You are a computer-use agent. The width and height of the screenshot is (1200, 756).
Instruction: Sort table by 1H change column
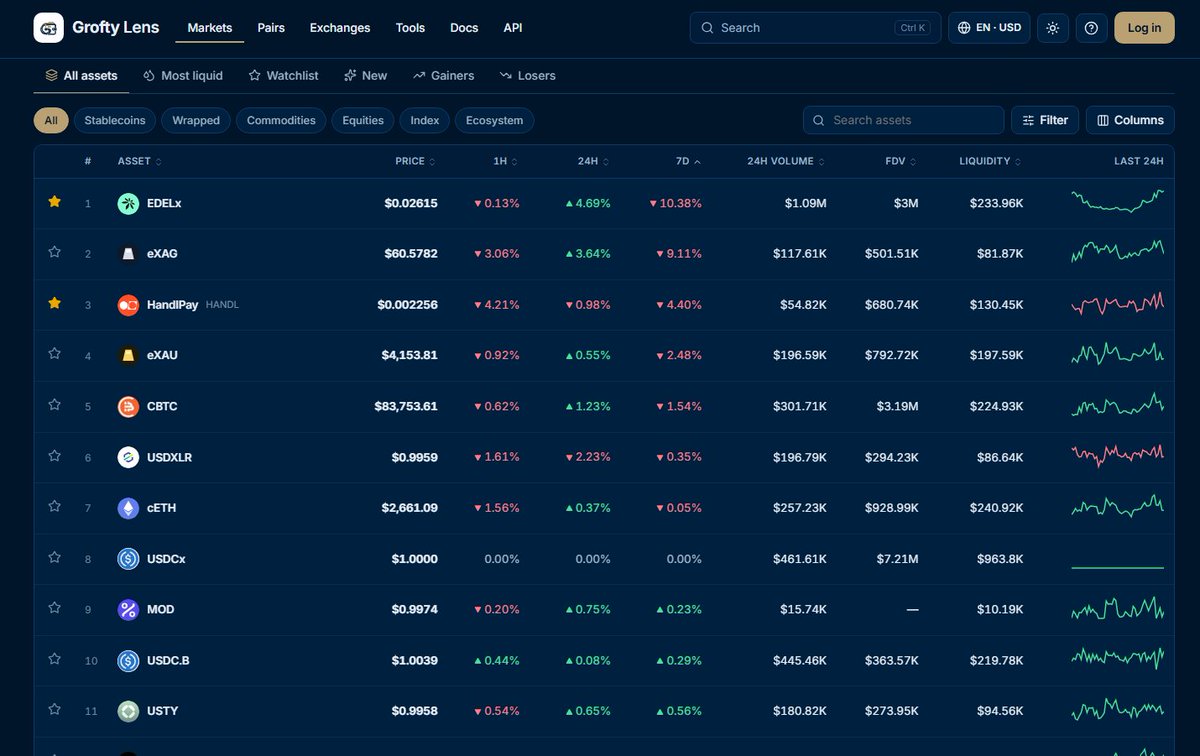tap(506, 161)
